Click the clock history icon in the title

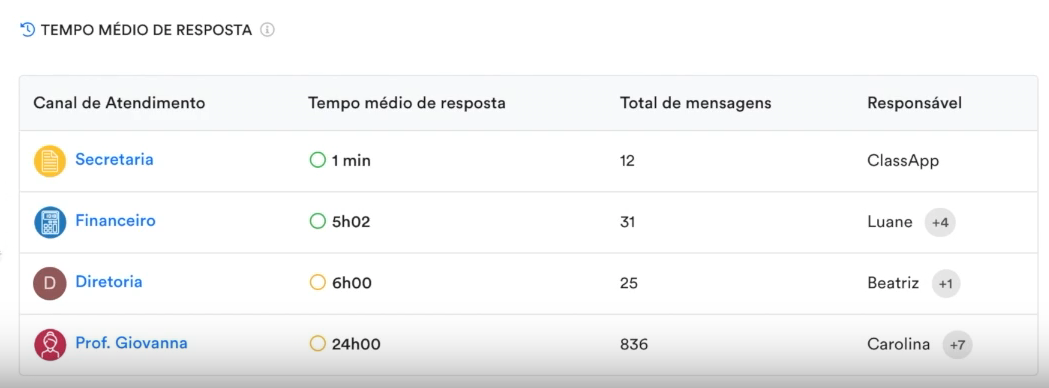pos(27,29)
